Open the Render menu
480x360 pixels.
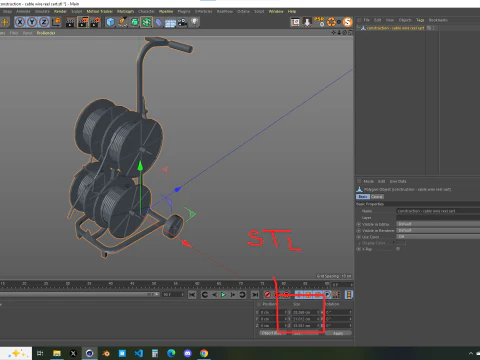point(60,11)
